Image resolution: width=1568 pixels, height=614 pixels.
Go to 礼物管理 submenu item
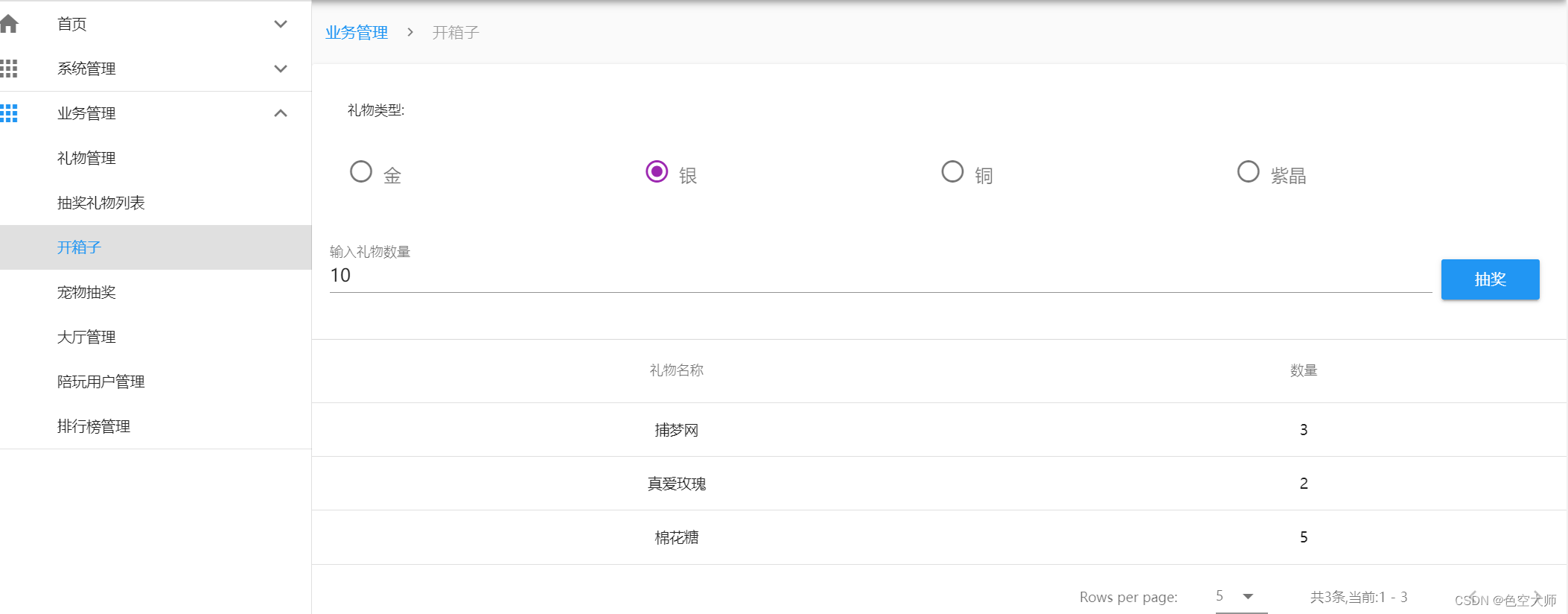(86, 158)
